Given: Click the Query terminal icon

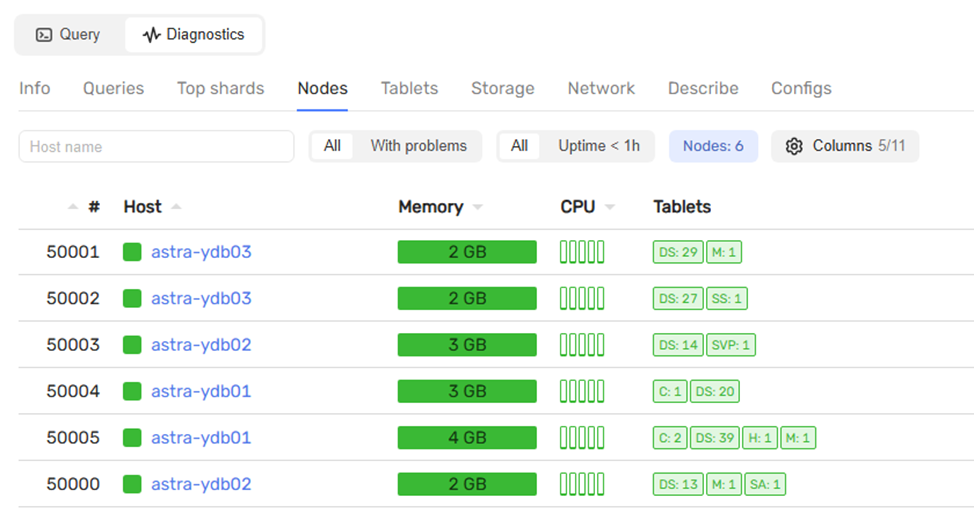Looking at the screenshot, I should click(x=44, y=35).
